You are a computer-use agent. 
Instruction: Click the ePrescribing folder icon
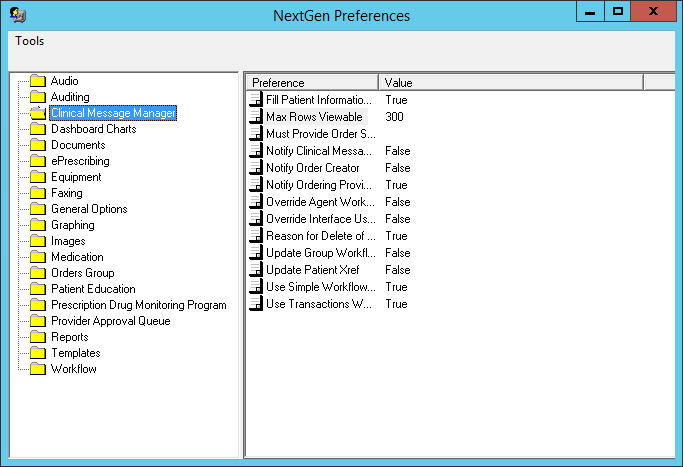click(x=38, y=161)
